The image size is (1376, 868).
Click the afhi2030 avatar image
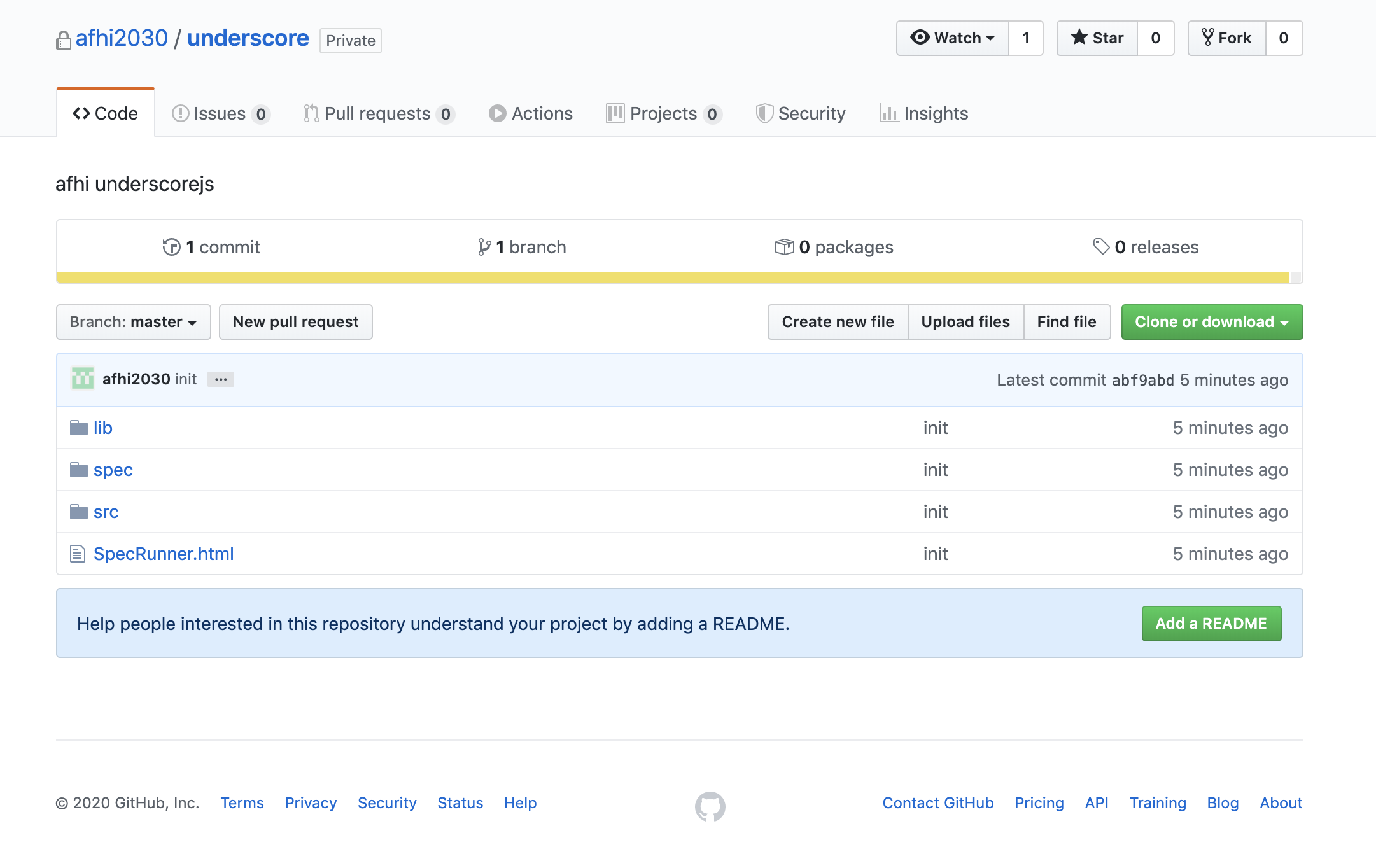83,379
